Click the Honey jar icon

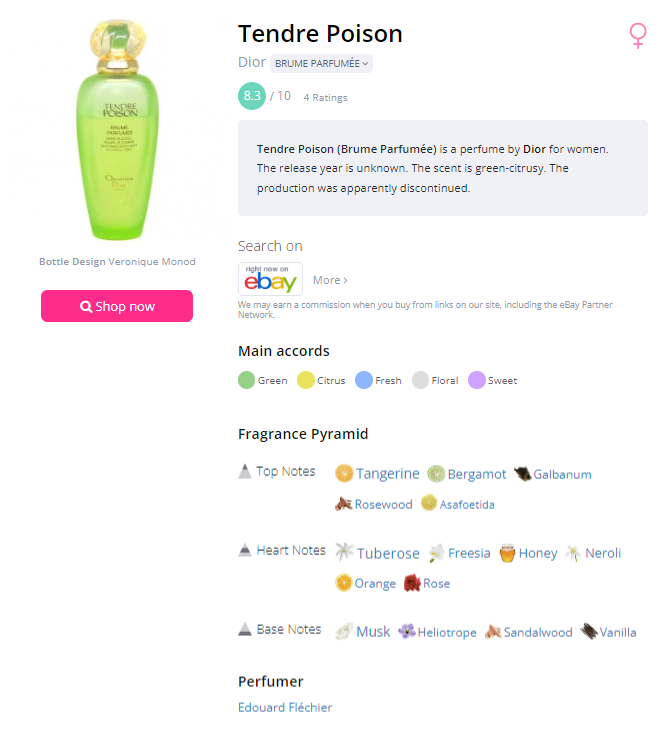[507, 553]
